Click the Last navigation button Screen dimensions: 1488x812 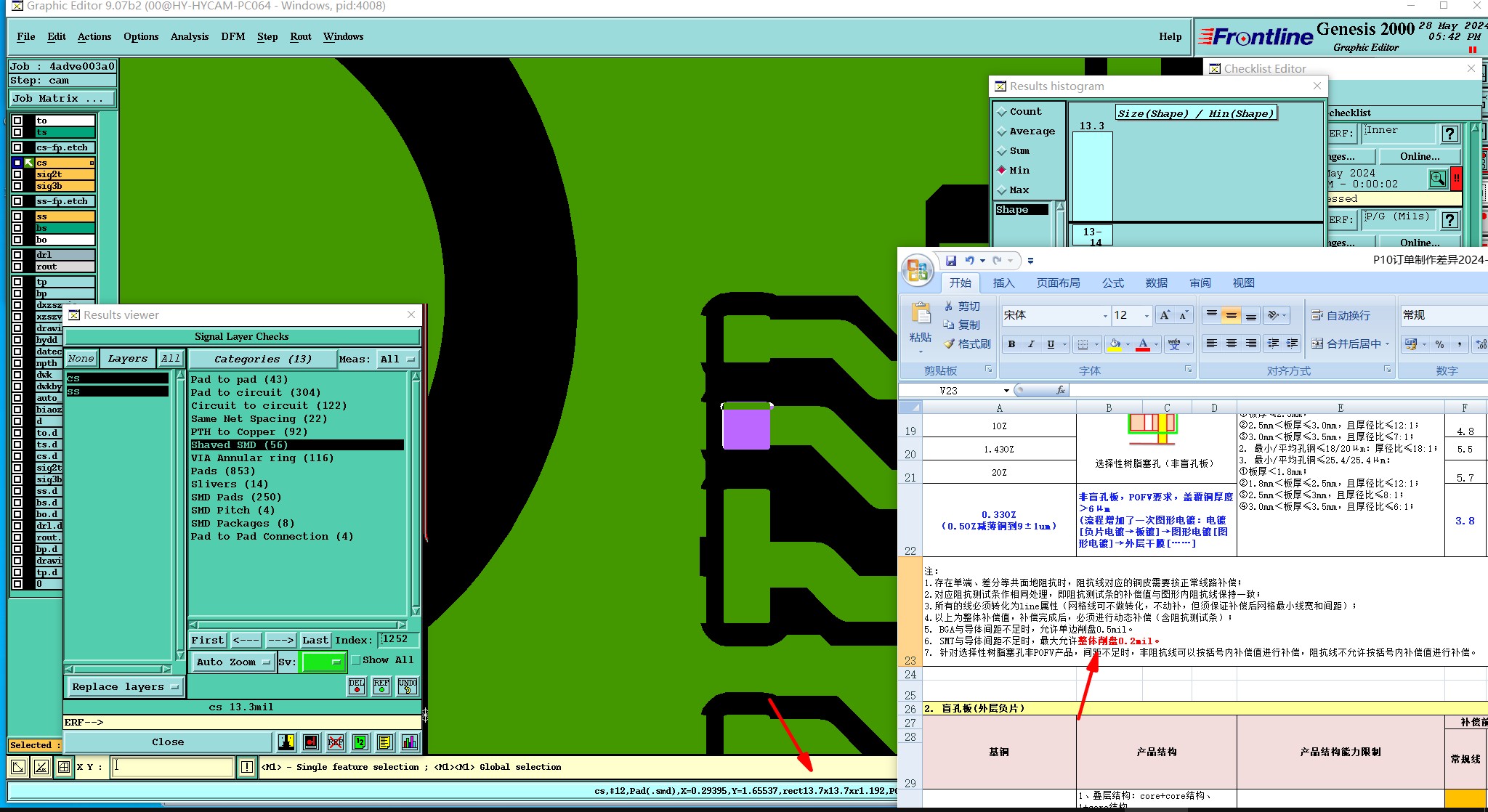tap(315, 640)
